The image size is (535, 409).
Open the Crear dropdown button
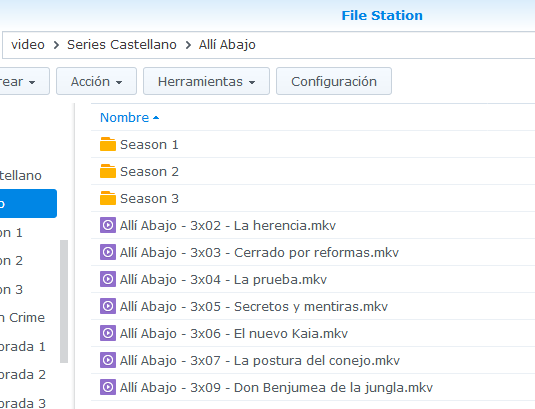(x=24, y=81)
